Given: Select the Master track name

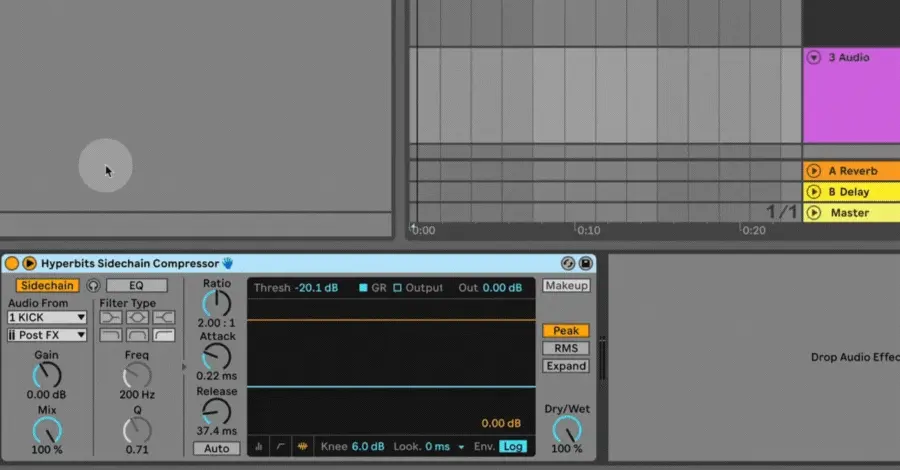Looking at the screenshot, I should tap(850, 213).
